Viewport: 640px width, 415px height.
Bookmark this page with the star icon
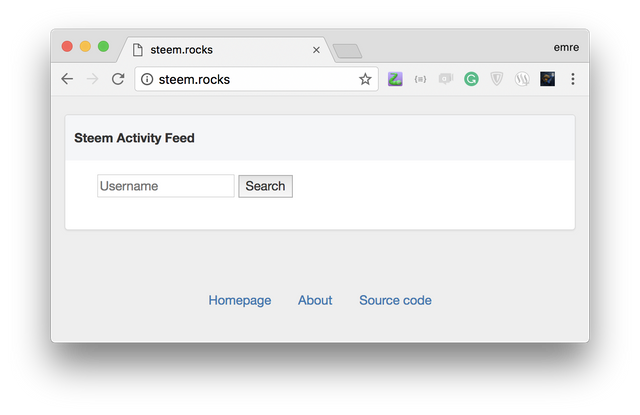coord(365,79)
